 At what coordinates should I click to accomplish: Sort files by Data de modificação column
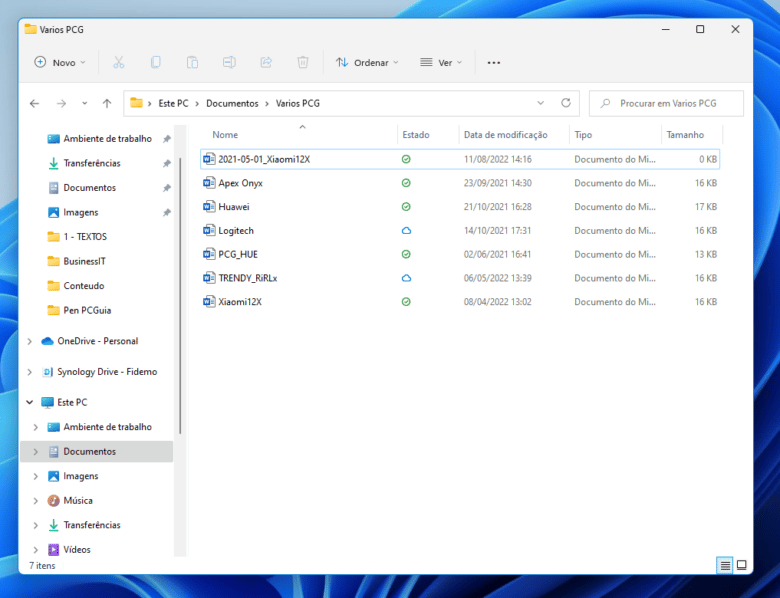[506, 135]
